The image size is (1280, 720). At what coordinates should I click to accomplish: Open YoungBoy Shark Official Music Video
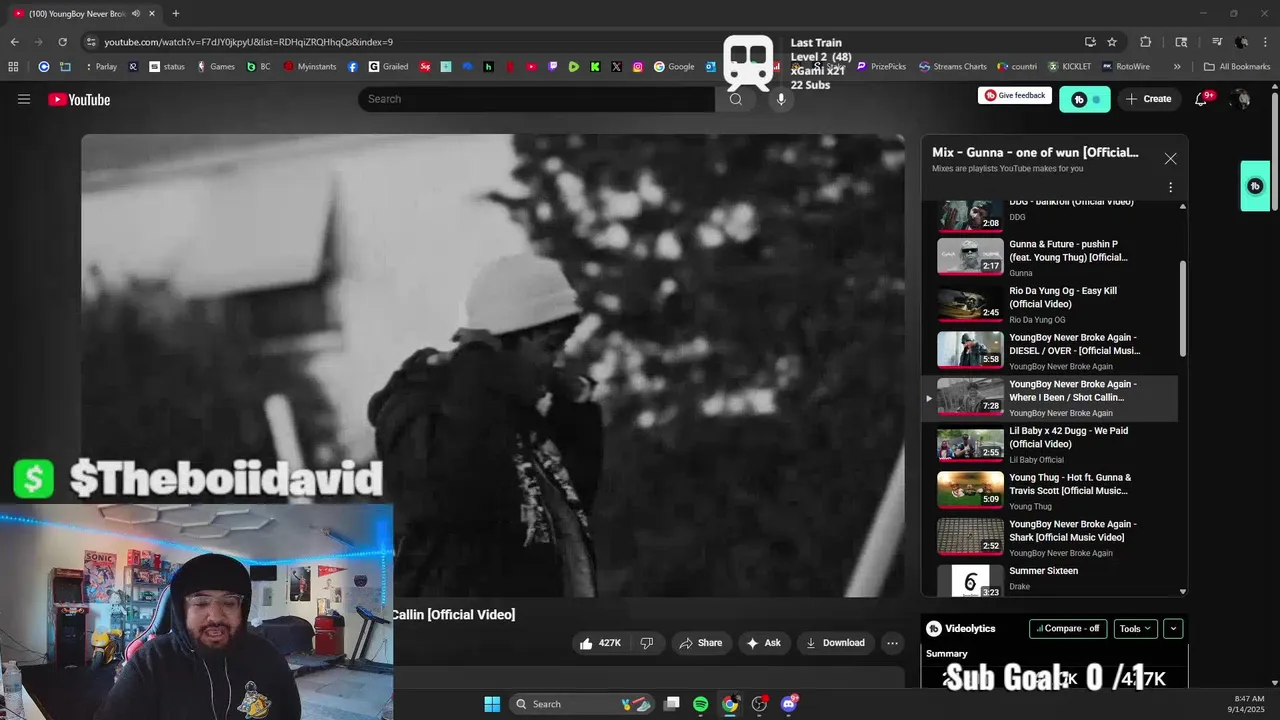[1048, 537]
